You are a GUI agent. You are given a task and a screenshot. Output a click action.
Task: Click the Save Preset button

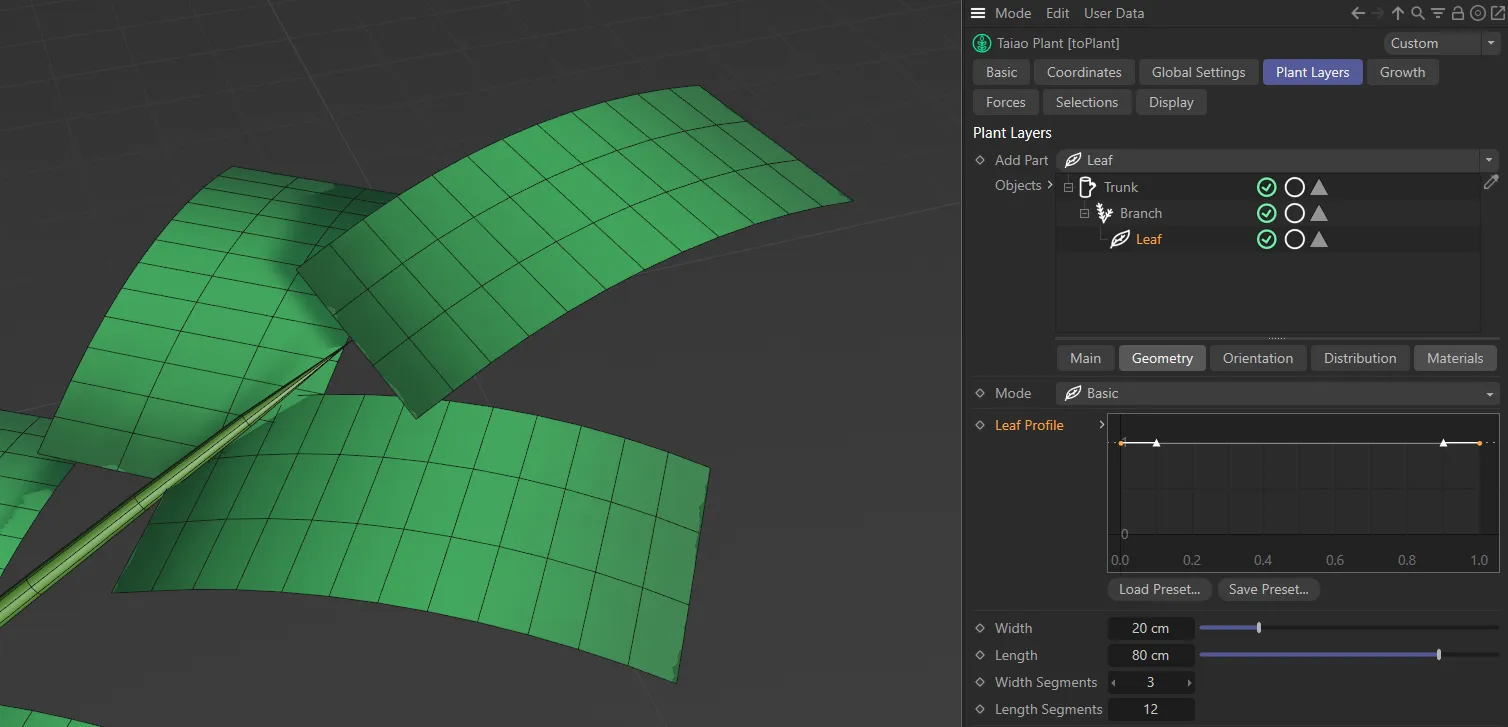[x=1268, y=589]
